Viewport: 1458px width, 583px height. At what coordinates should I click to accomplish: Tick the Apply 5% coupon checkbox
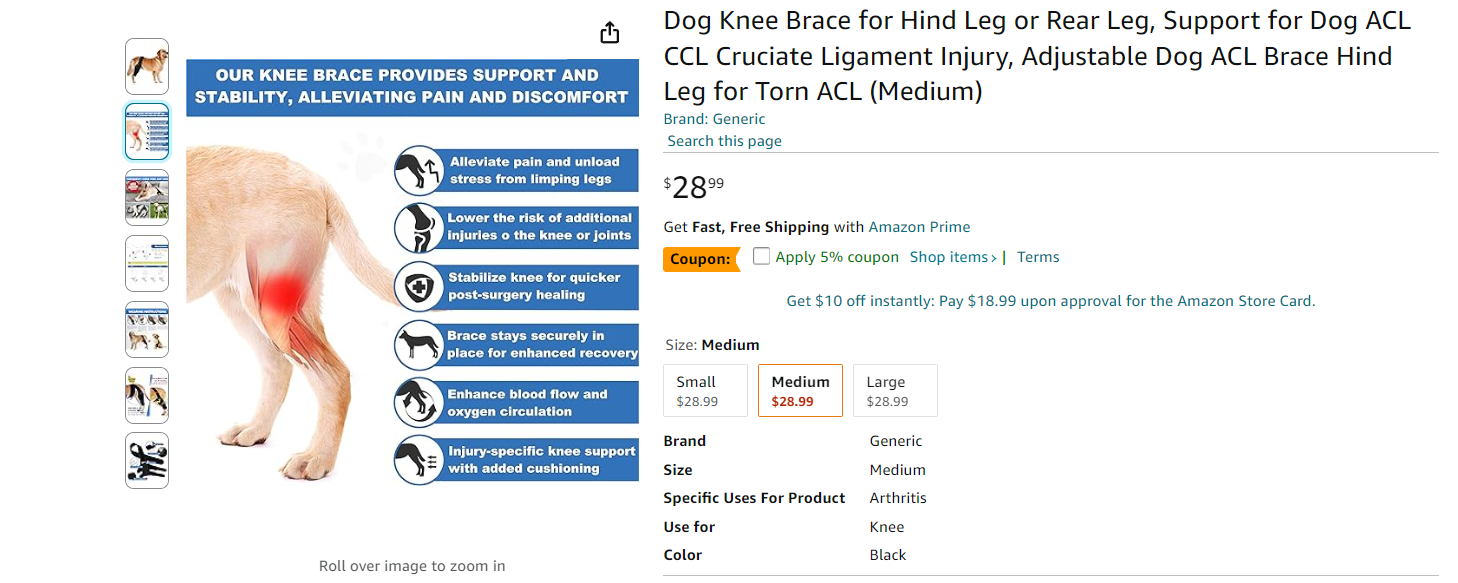[x=762, y=256]
